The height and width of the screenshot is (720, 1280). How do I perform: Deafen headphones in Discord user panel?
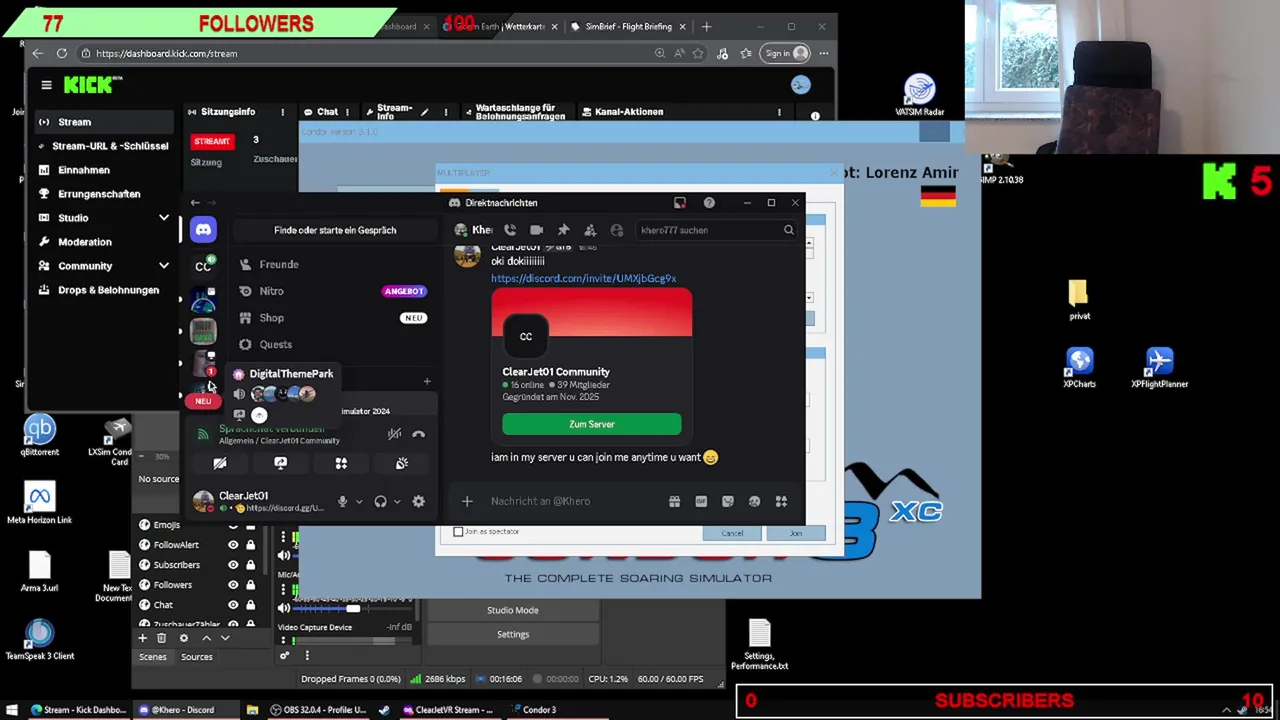(380, 501)
